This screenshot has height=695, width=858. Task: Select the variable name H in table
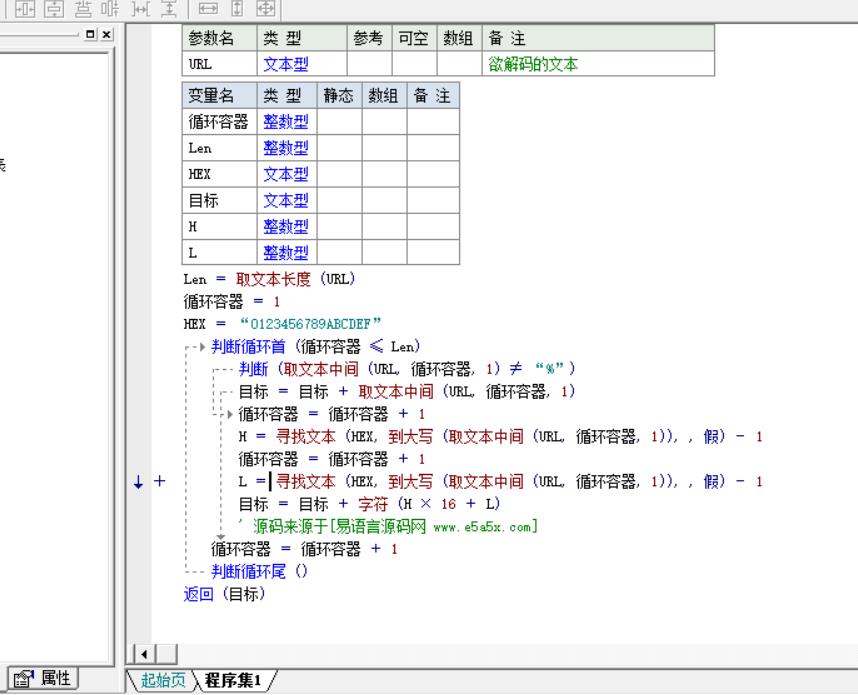[193, 227]
